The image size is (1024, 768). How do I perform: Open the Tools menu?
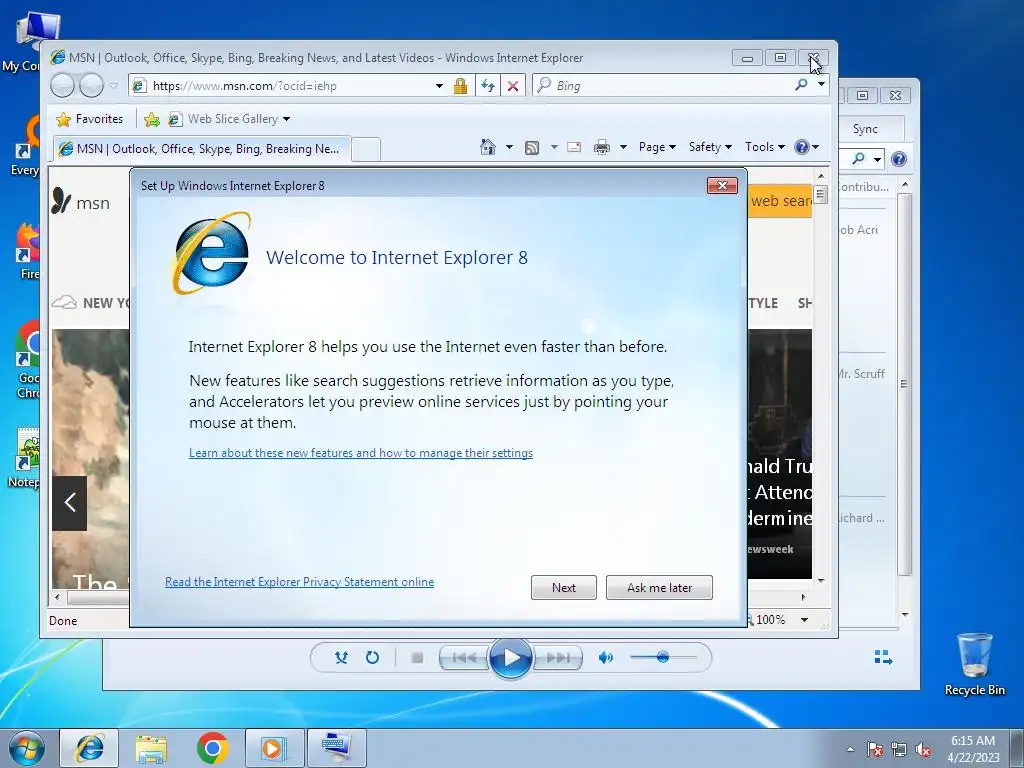(x=765, y=147)
